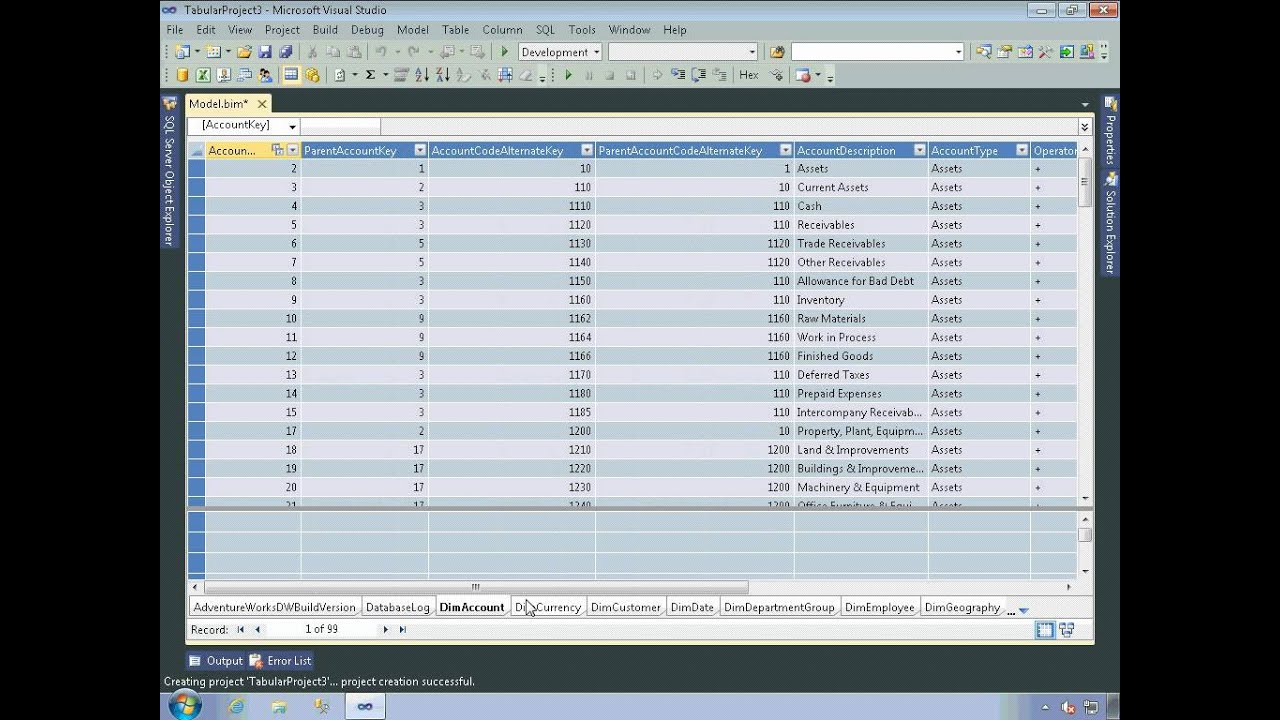1280x720 pixels.
Task: Open AccountDescription column filter dropdown
Action: pyautogui.click(x=920, y=151)
